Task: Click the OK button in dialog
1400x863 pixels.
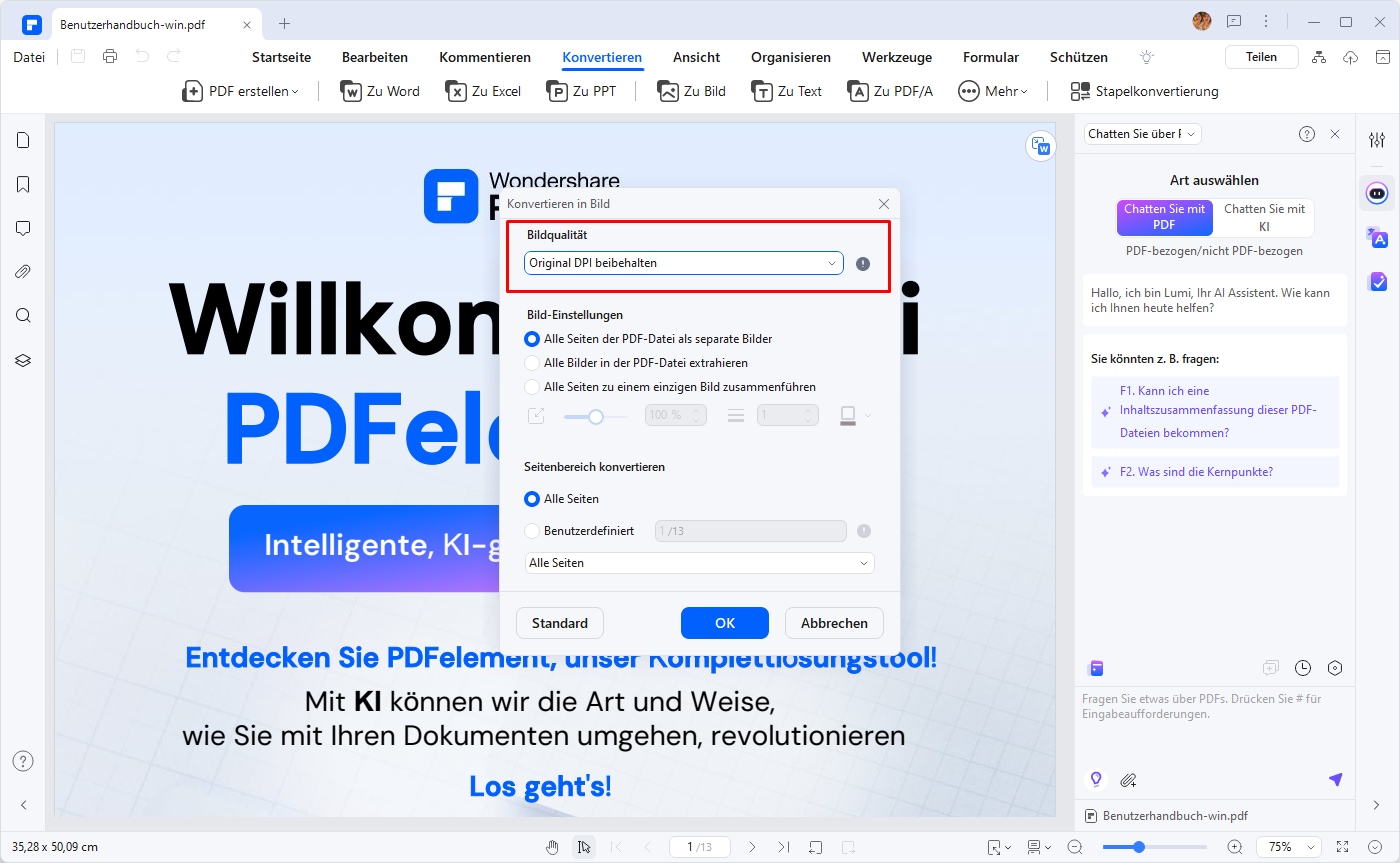Action: coord(725,623)
